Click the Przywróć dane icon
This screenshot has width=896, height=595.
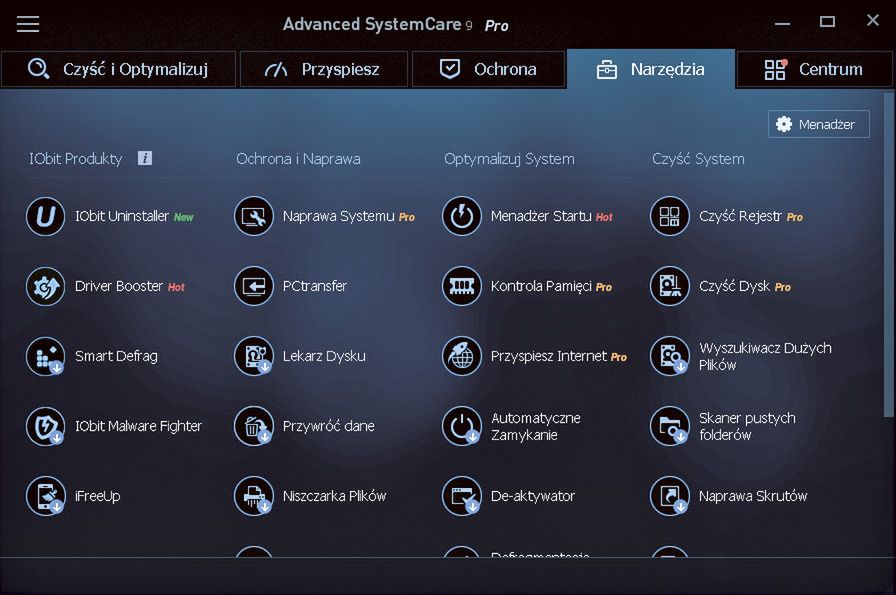[x=254, y=426]
